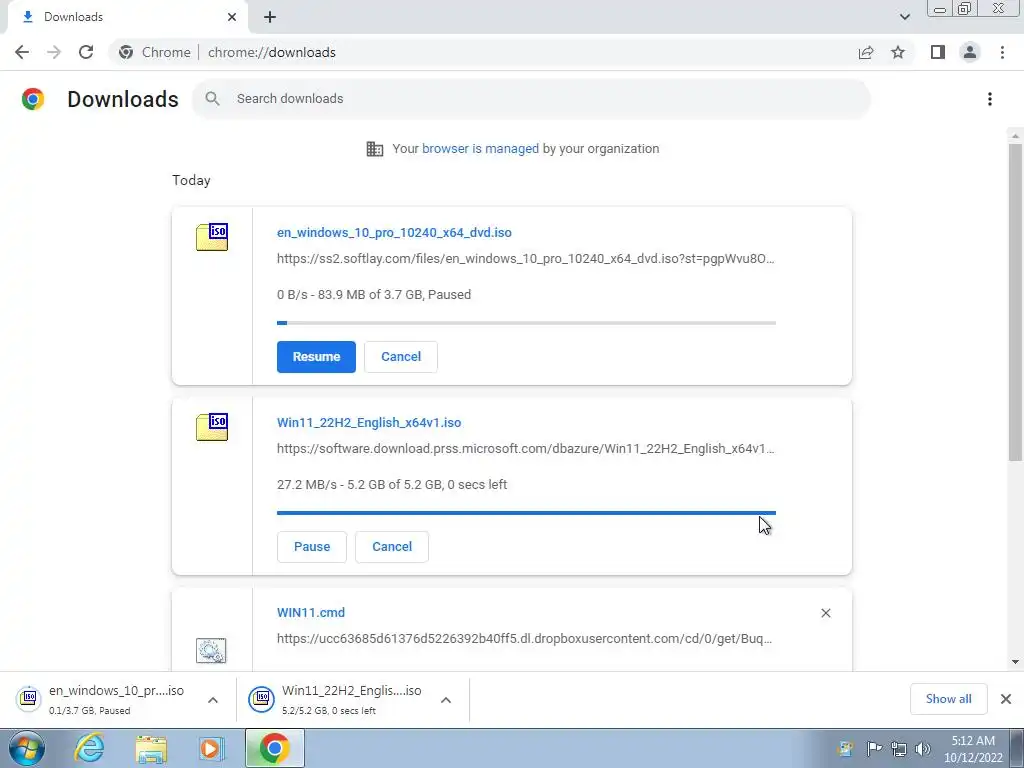Image resolution: width=1024 pixels, height=768 pixels.
Task: Click the search magnifier icon
Action: click(212, 99)
